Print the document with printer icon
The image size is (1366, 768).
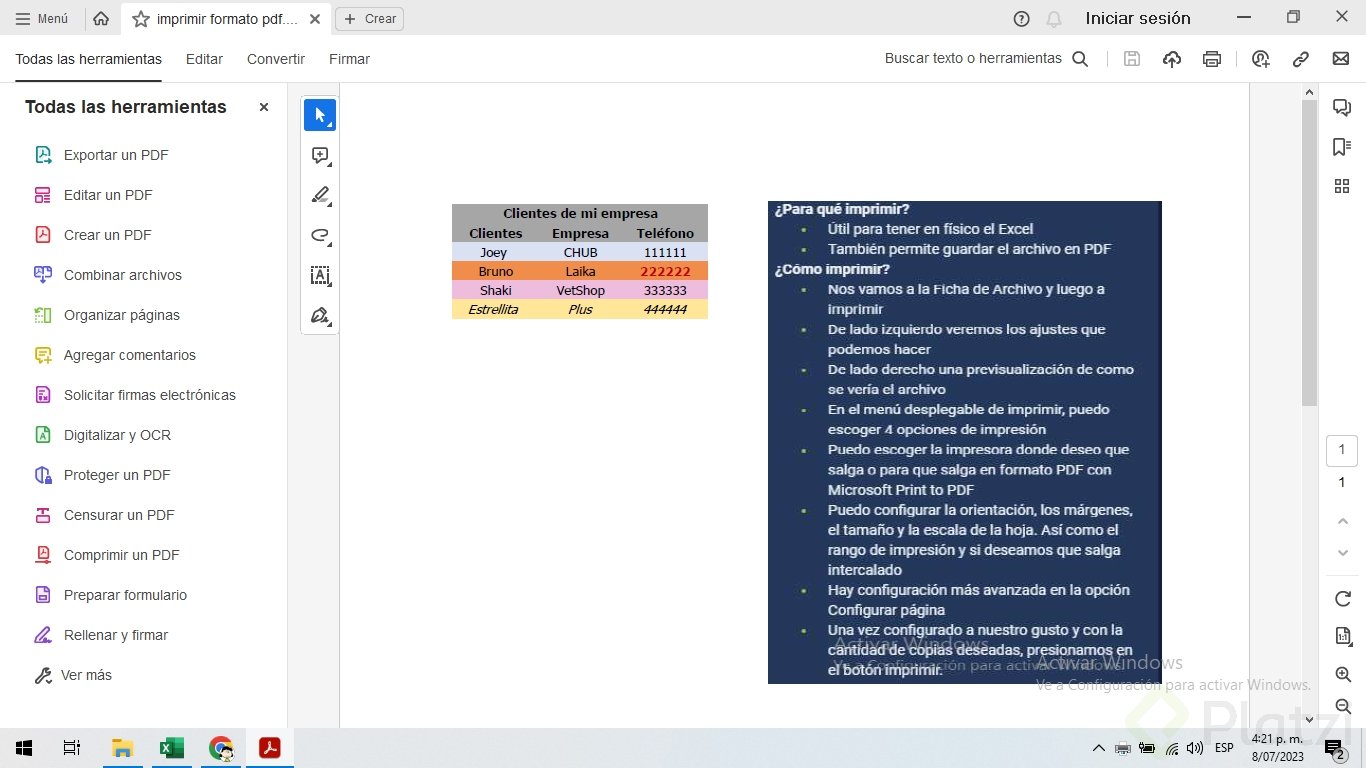pyautogui.click(x=1212, y=59)
